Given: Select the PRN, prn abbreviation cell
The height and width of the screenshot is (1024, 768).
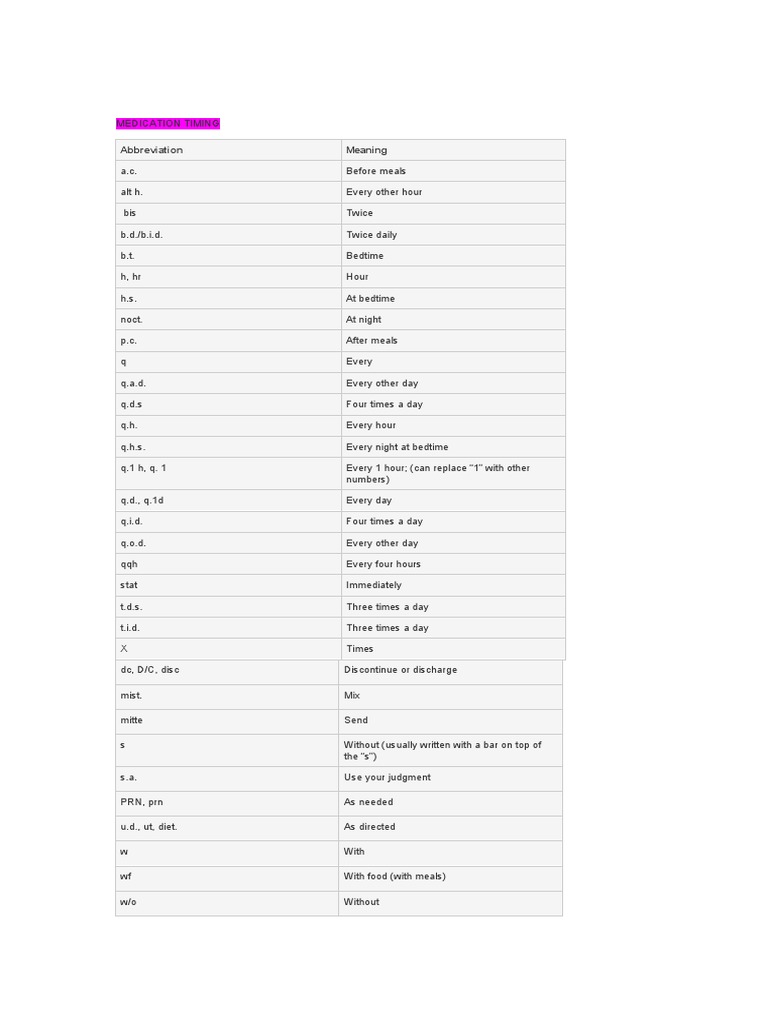Looking at the screenshot, I should pyautogui.click(x=143, y=802).
